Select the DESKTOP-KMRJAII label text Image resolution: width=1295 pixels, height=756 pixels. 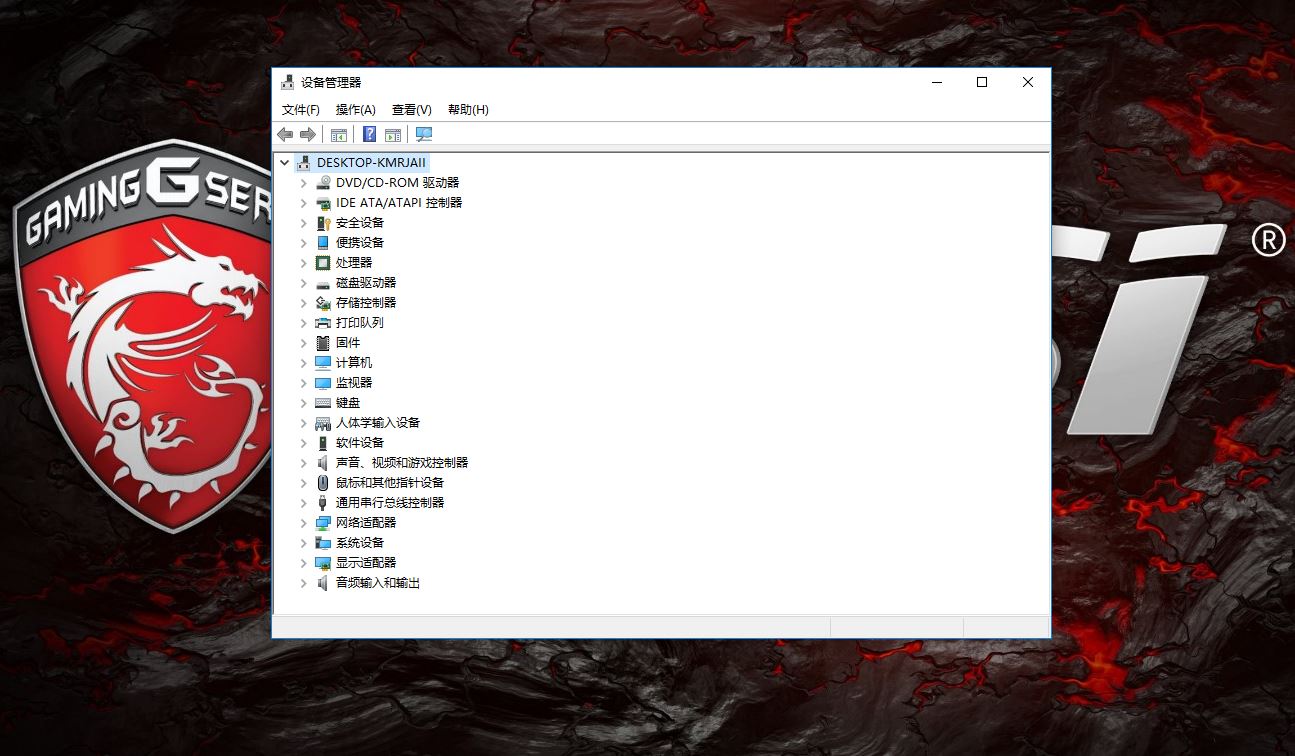(x=372, y=162)
